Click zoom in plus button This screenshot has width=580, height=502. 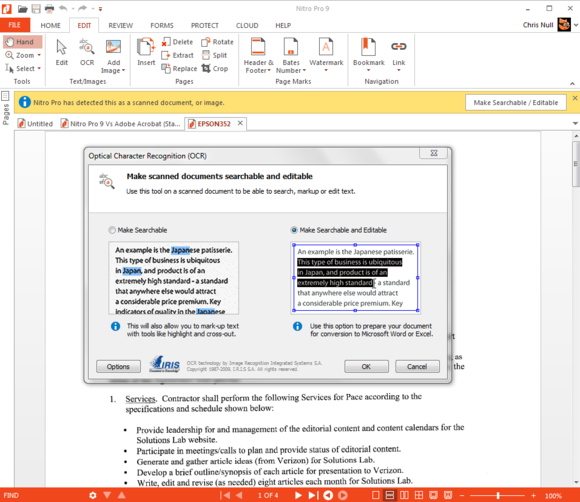pyautogui.click(x=533, y=495)
